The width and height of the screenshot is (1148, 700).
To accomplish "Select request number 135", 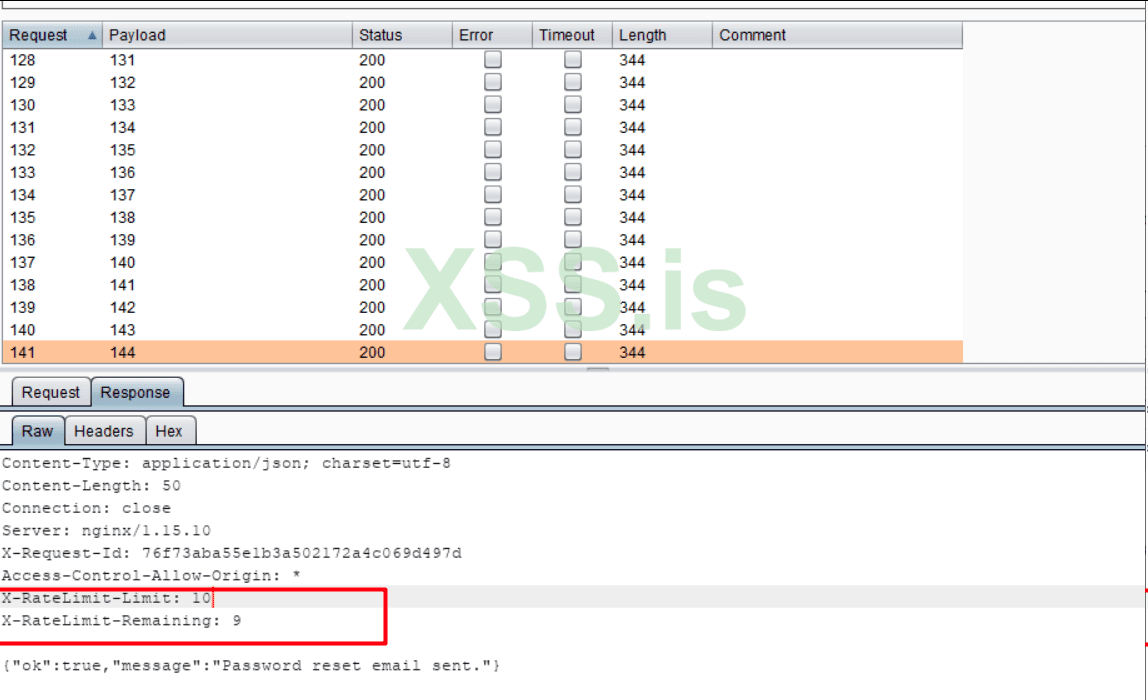I will tap(23, 217).
